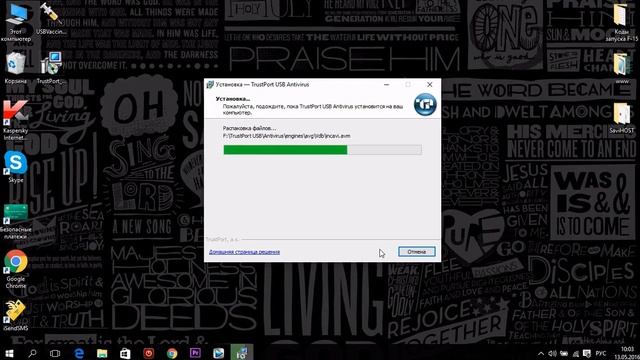The height and width of the screenshot is (360, 640).
Task: Open 'Безопасные платежи' desktop shortcut
Action: tap(16, 222)
